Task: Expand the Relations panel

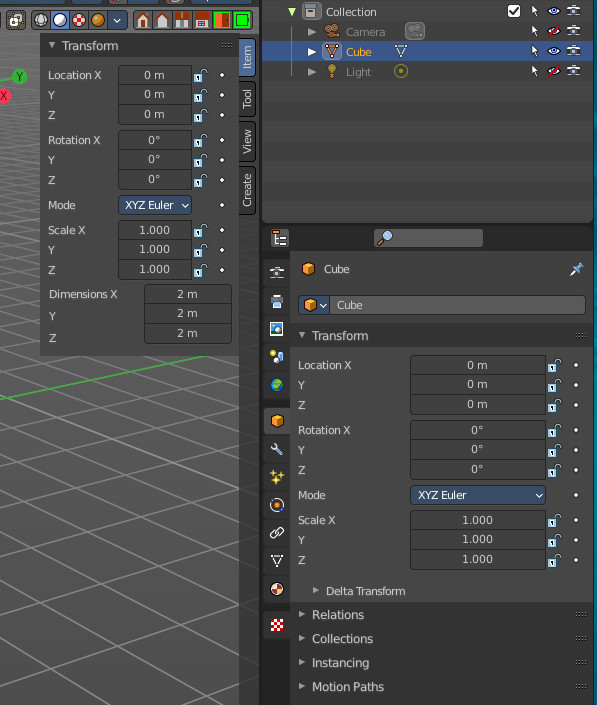Action: click(x=338, y=615)
